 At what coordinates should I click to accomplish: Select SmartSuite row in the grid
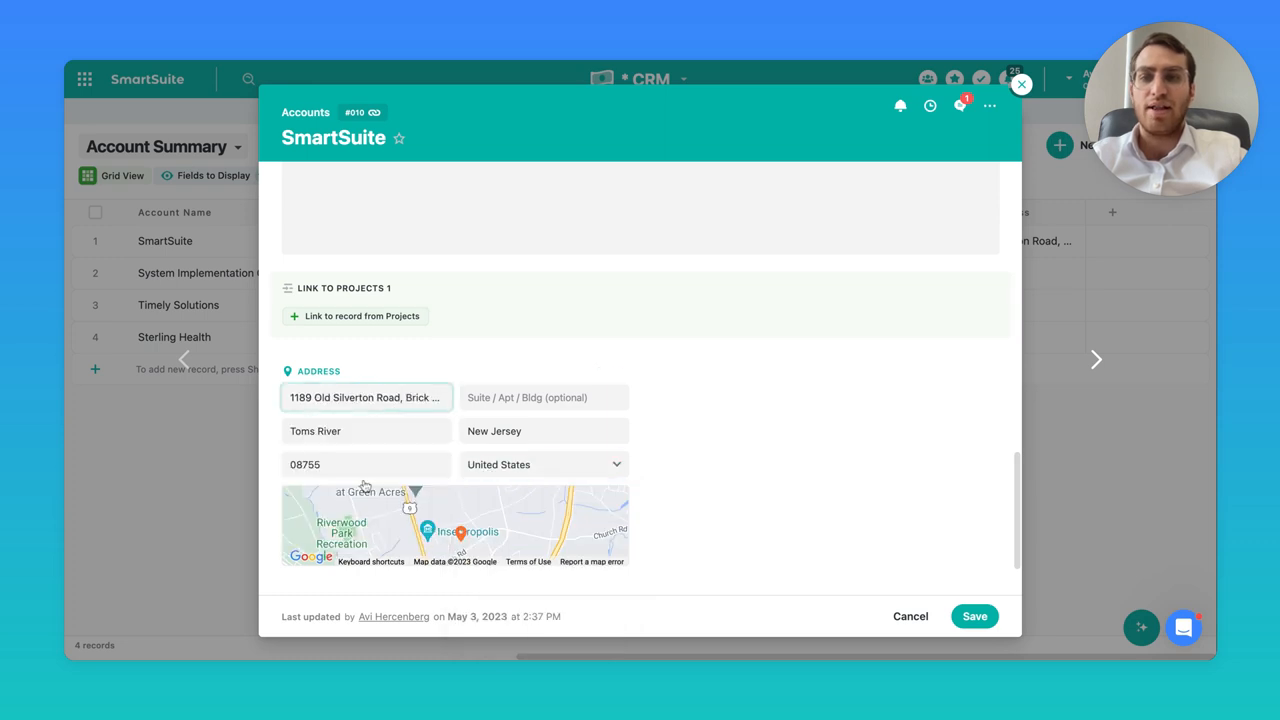pyautogui.click(x=165, y=241)
